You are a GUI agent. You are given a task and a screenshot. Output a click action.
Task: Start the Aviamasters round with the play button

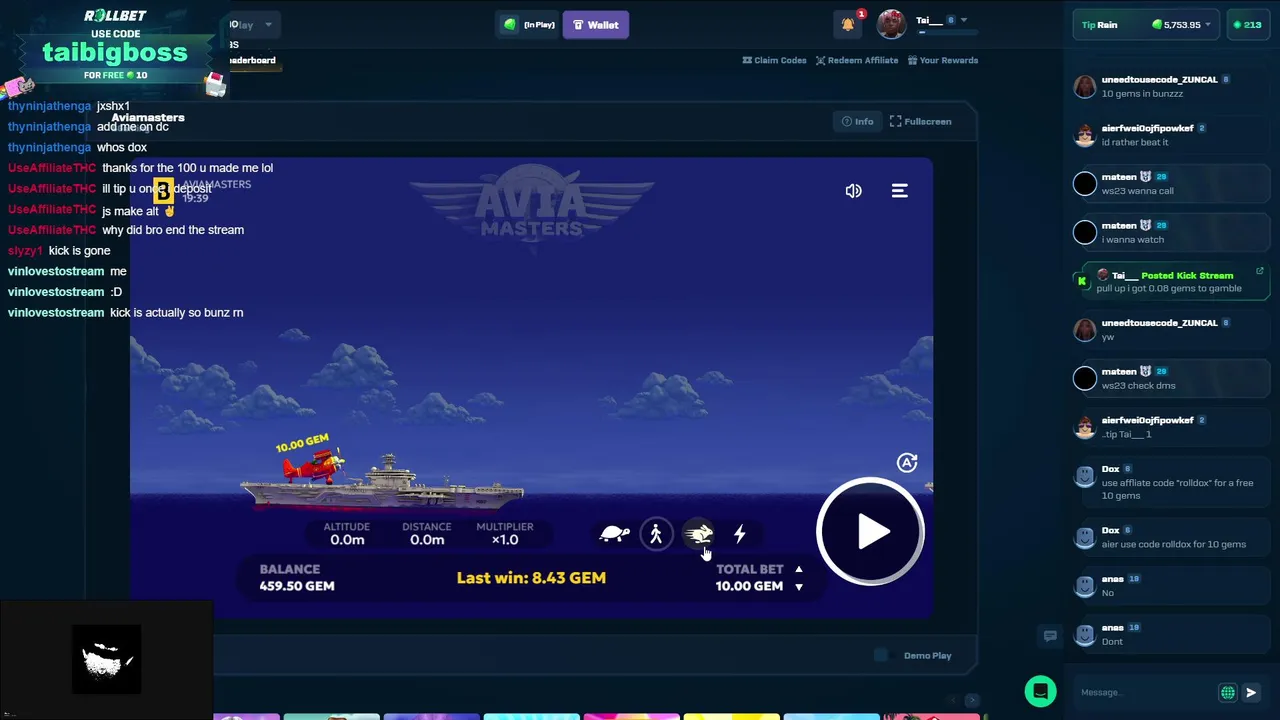[870, 532]
